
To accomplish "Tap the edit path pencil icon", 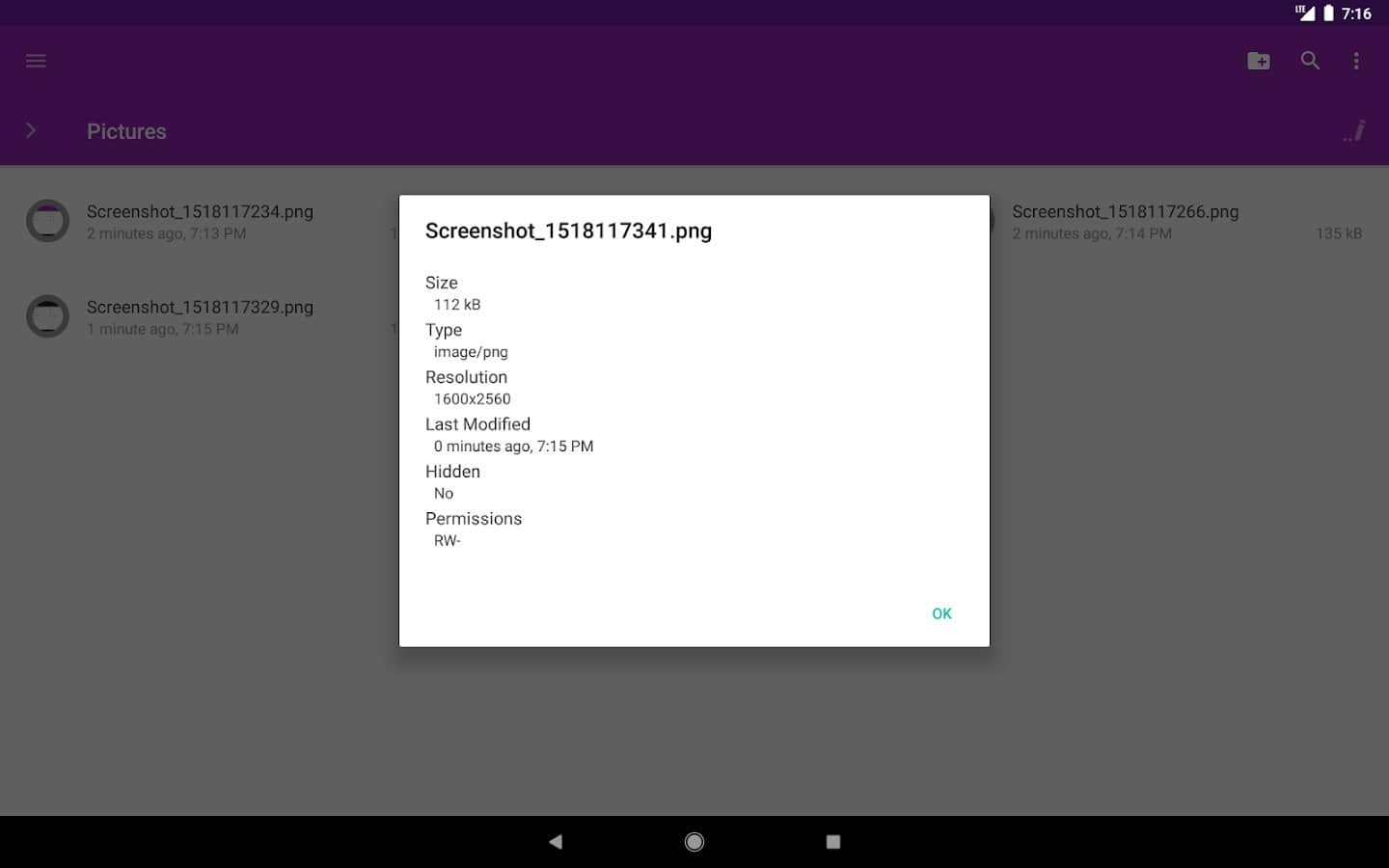I will [x=1355, y=131].
